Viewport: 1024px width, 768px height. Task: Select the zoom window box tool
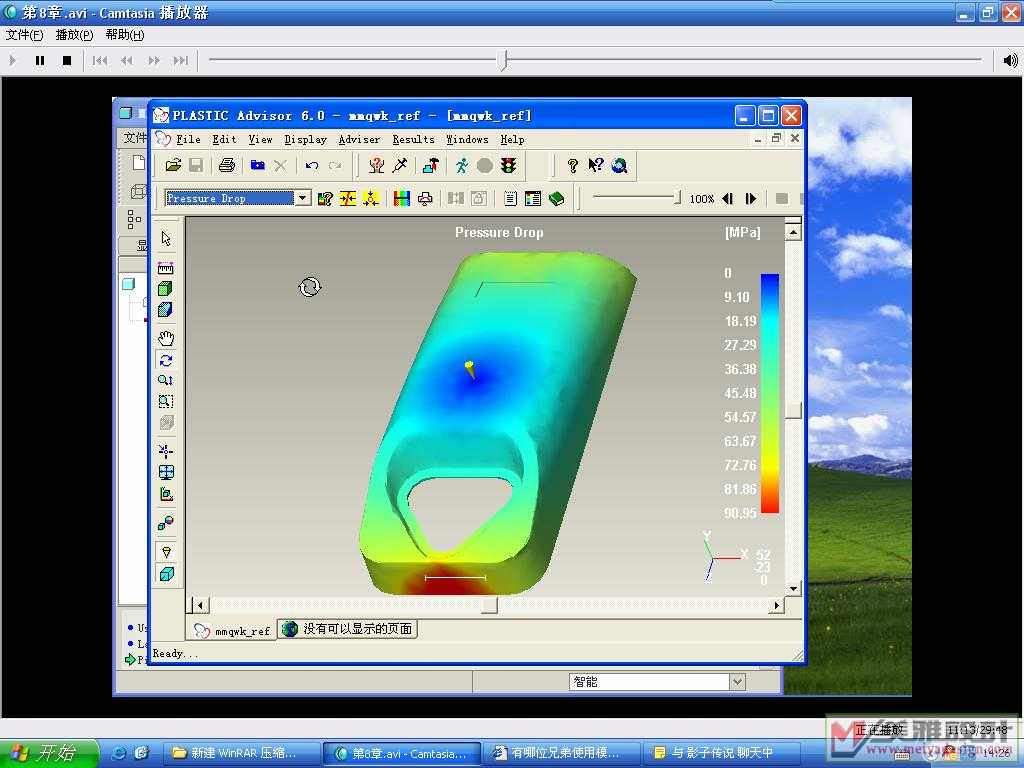click(x=166, y=401)
